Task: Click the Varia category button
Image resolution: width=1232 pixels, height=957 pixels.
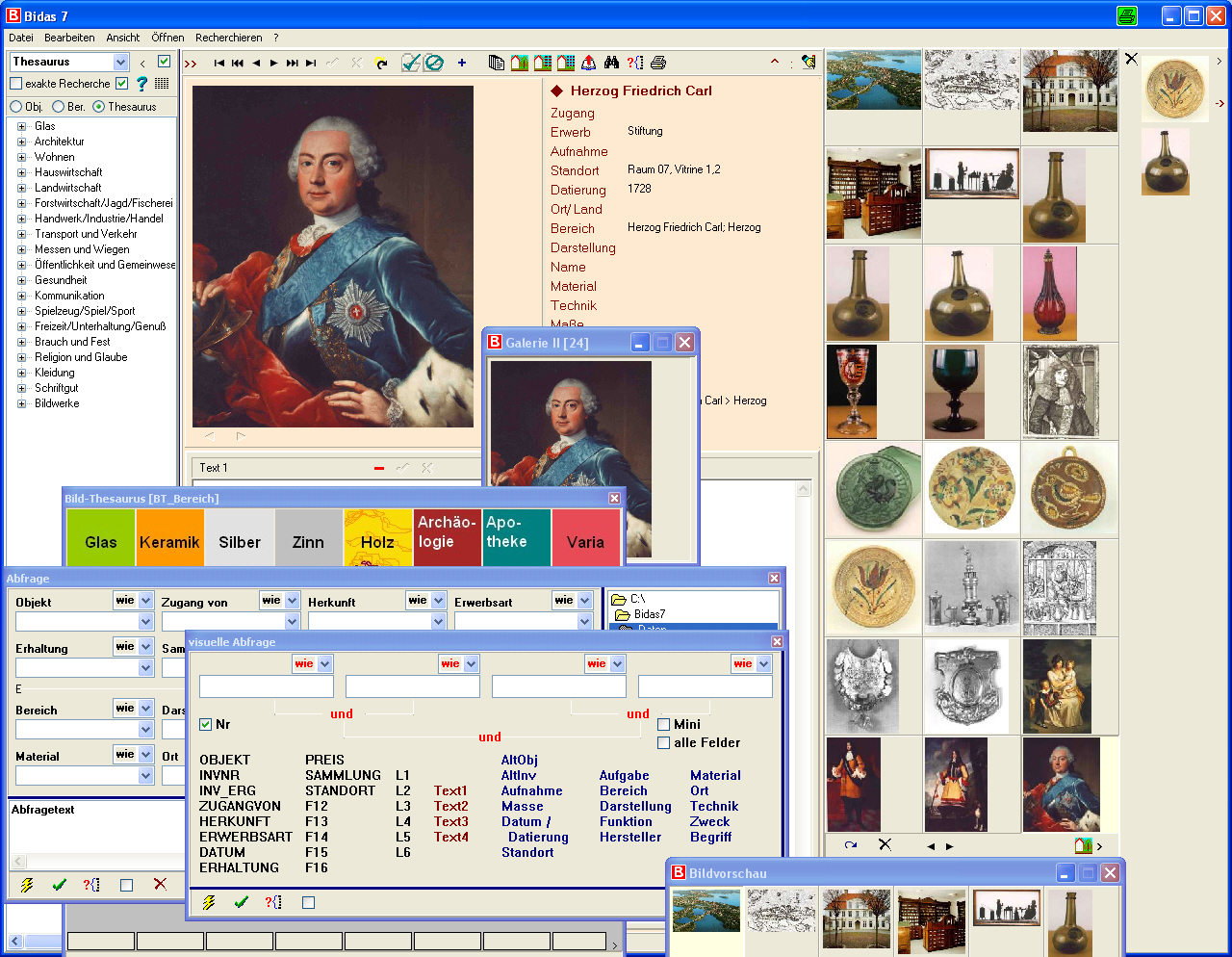Action: coord(586,538)
